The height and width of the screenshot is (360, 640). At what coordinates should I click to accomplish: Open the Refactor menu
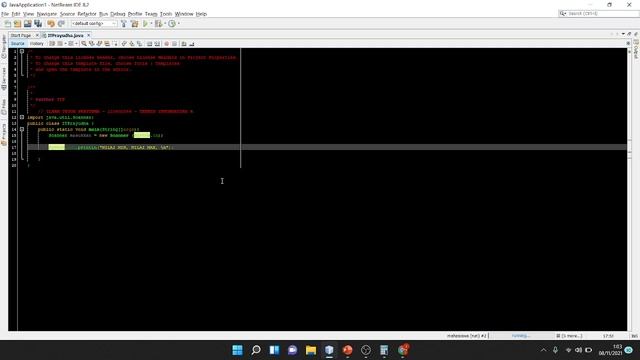(x=87, y=14)
